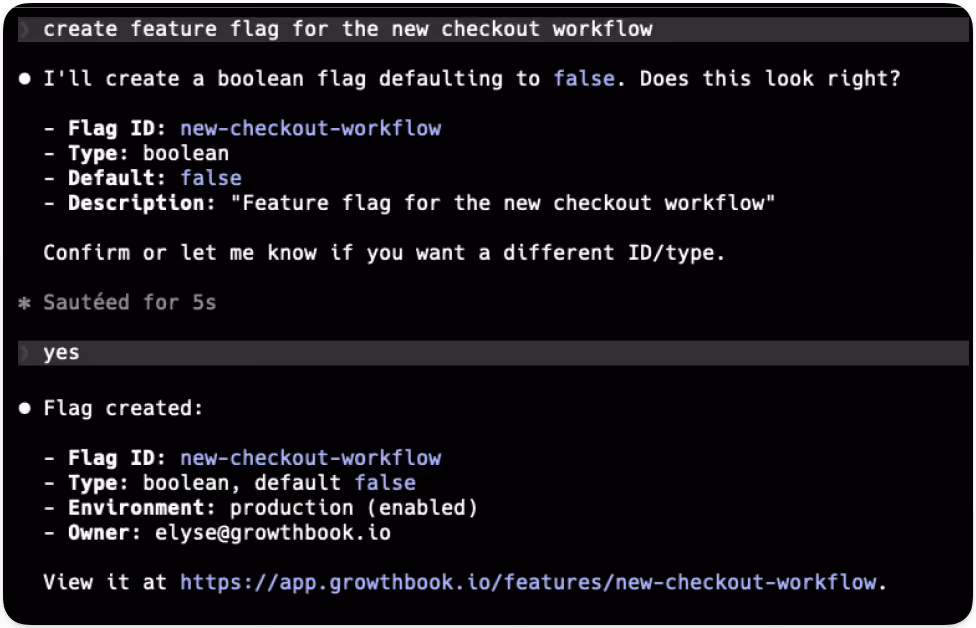The height and width of the screenshot is (628, 976).
Task: Click the word 'false' in the first response sentence
Action: click(x=584, y=78)
